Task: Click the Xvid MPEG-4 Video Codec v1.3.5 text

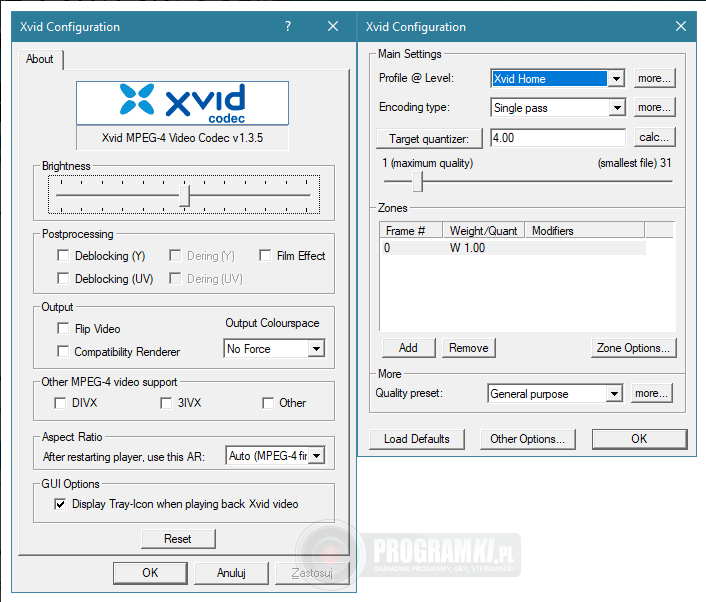Action: (182, 138)
